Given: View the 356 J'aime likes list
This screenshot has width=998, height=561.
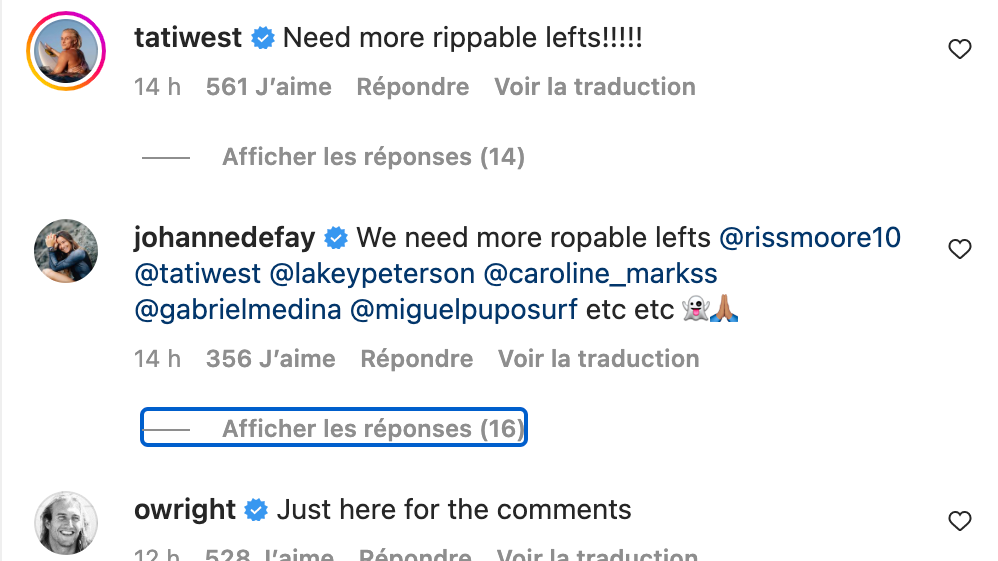Looking at the screenshot, I should pos(270,359).
